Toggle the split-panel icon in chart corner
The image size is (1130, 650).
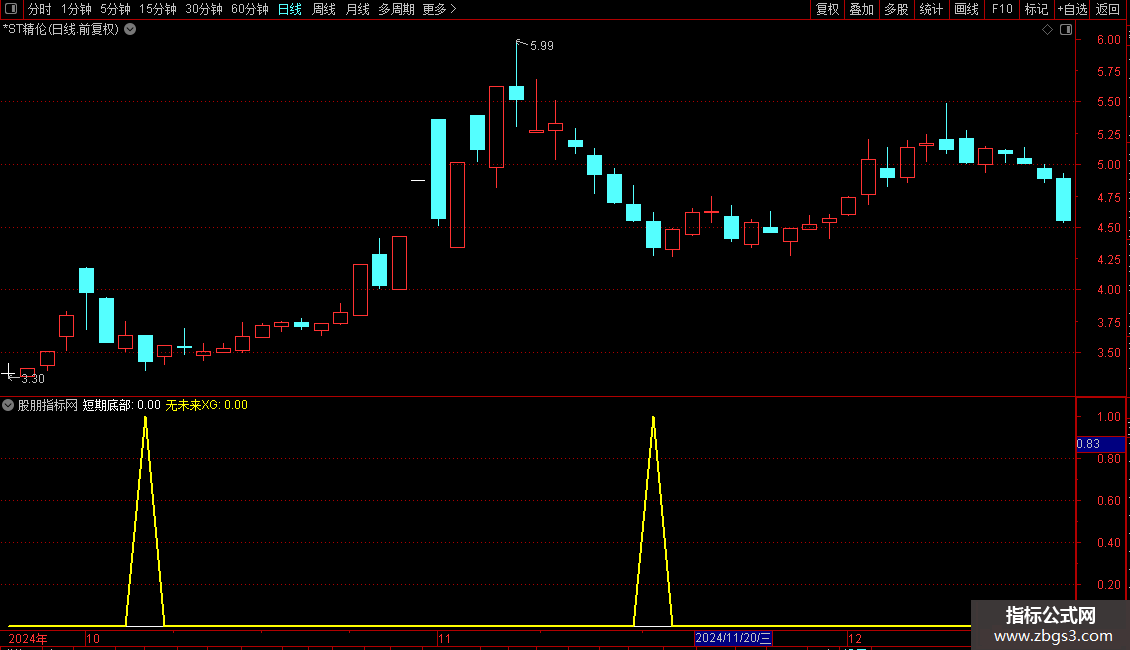coord(1066,30)
